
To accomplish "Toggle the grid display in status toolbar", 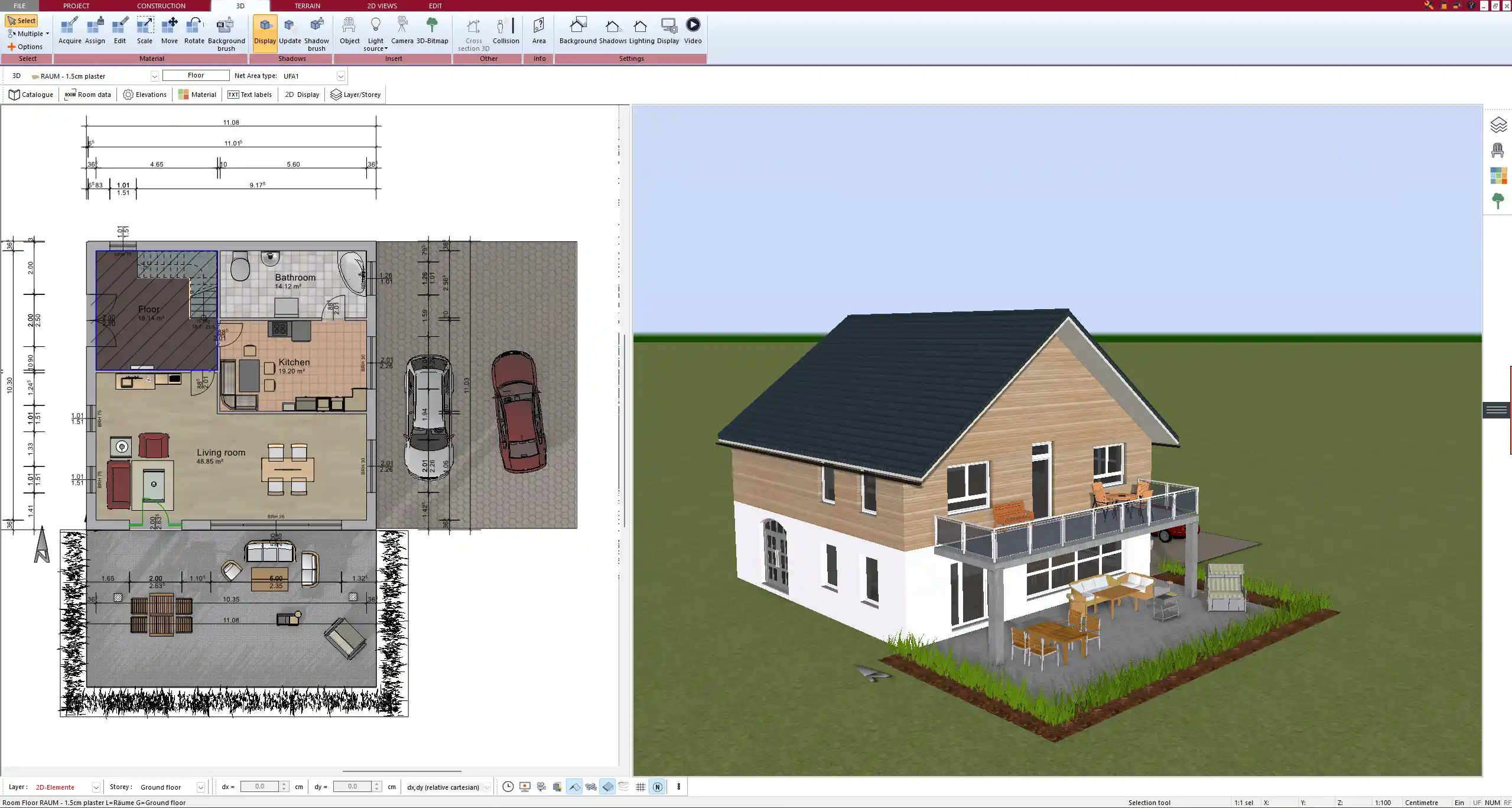I will click(640, 787).
